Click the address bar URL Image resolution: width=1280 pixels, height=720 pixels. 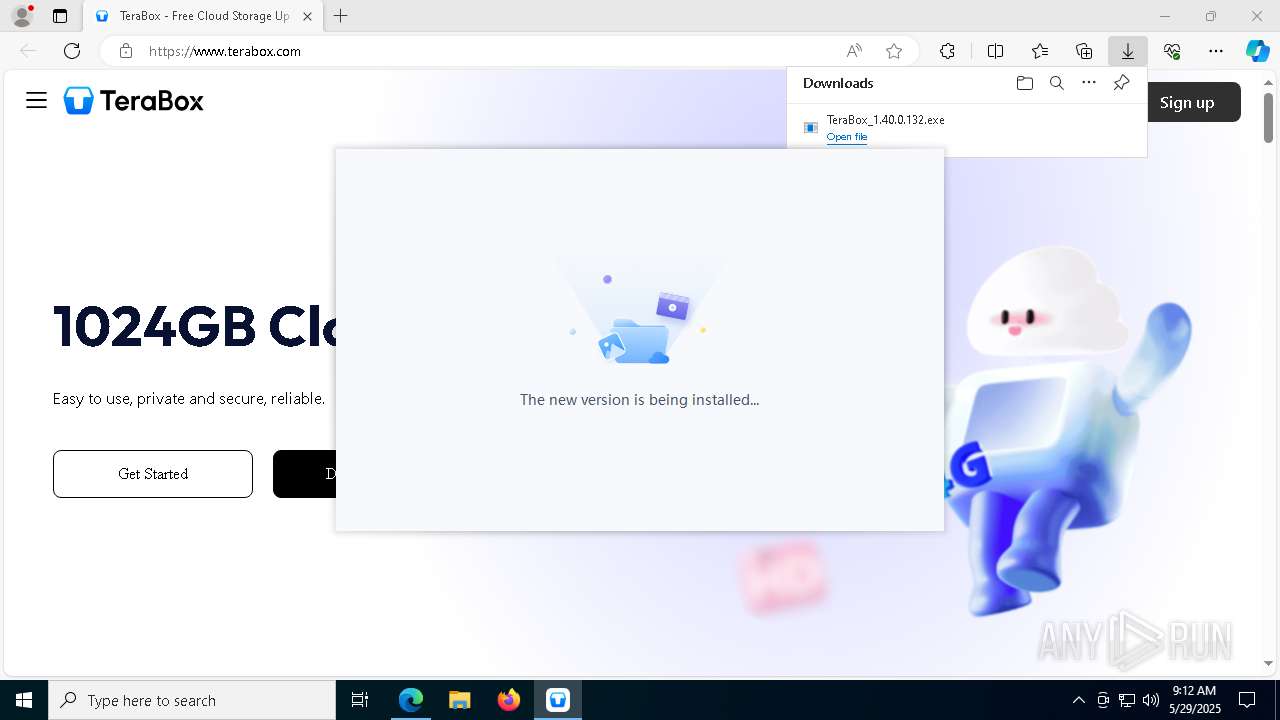(225, 51)
